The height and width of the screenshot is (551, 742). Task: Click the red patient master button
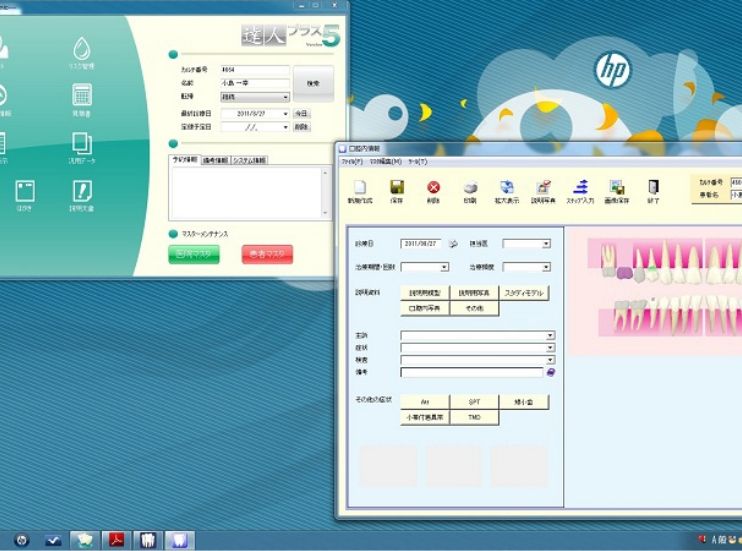pos(267,254)
